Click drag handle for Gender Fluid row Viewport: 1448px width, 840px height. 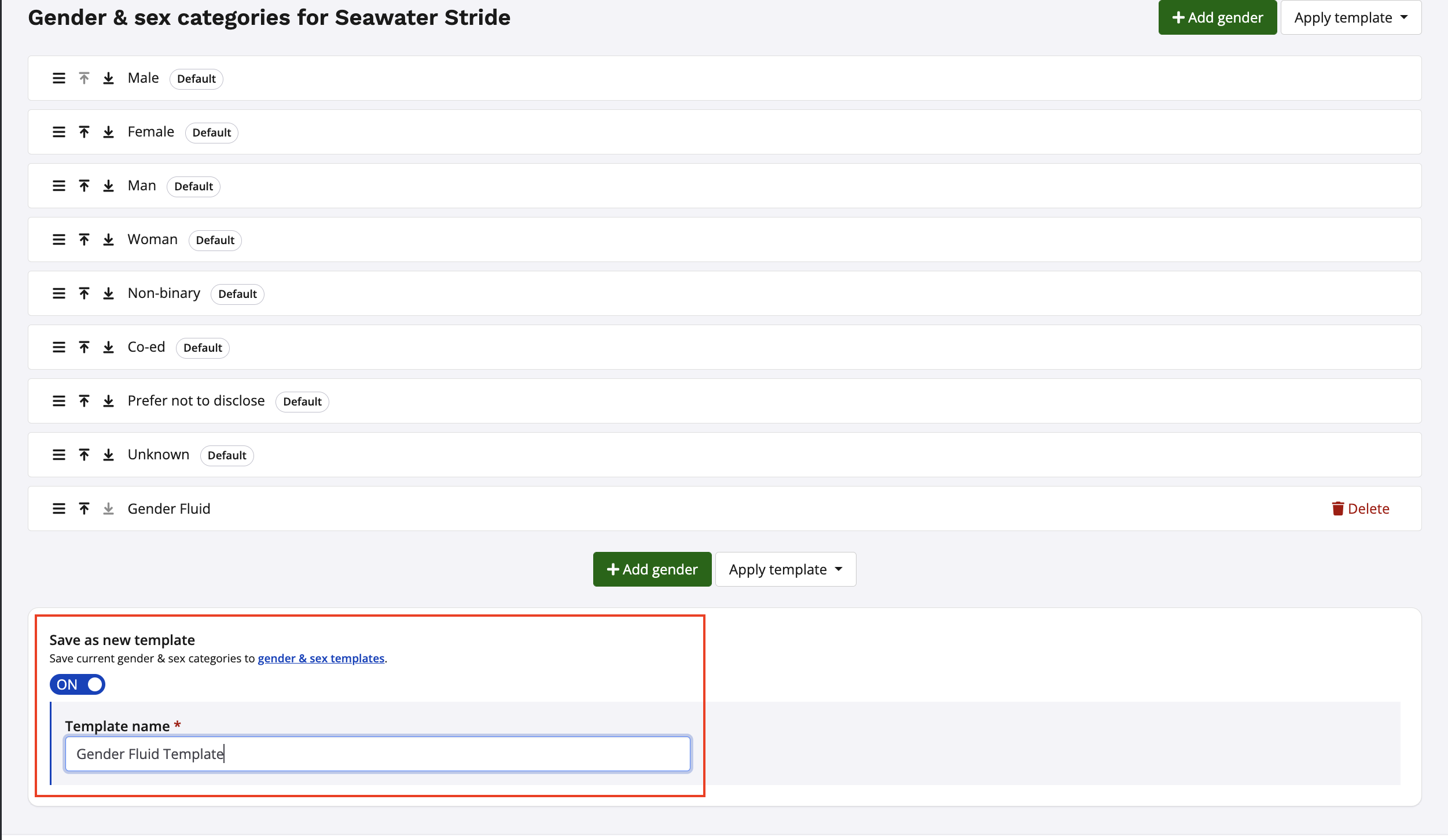[59, 509]
